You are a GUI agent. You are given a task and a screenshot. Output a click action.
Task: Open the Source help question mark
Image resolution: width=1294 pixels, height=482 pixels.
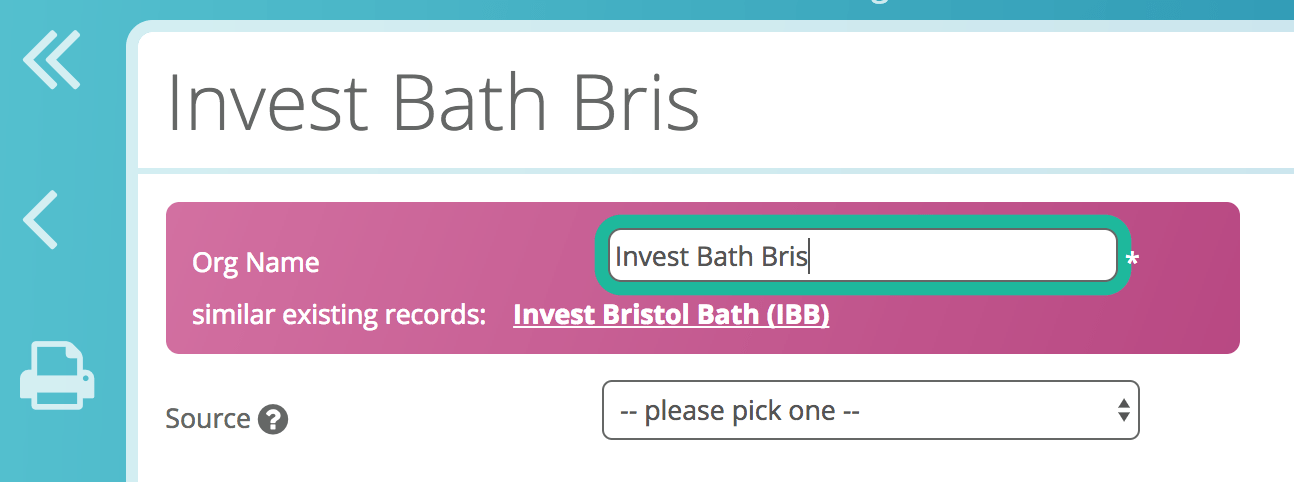[x=273, y=419]
